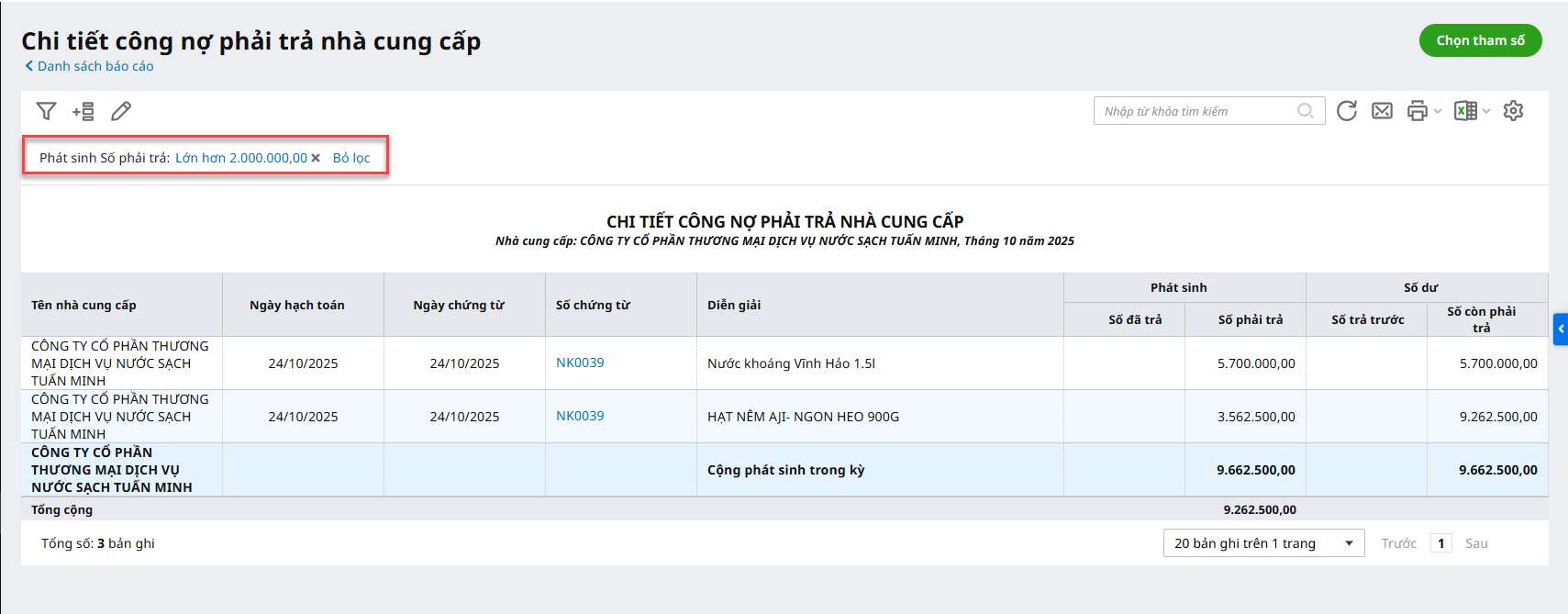Expand the Excel export dropdown arrow

(1486, 111)
